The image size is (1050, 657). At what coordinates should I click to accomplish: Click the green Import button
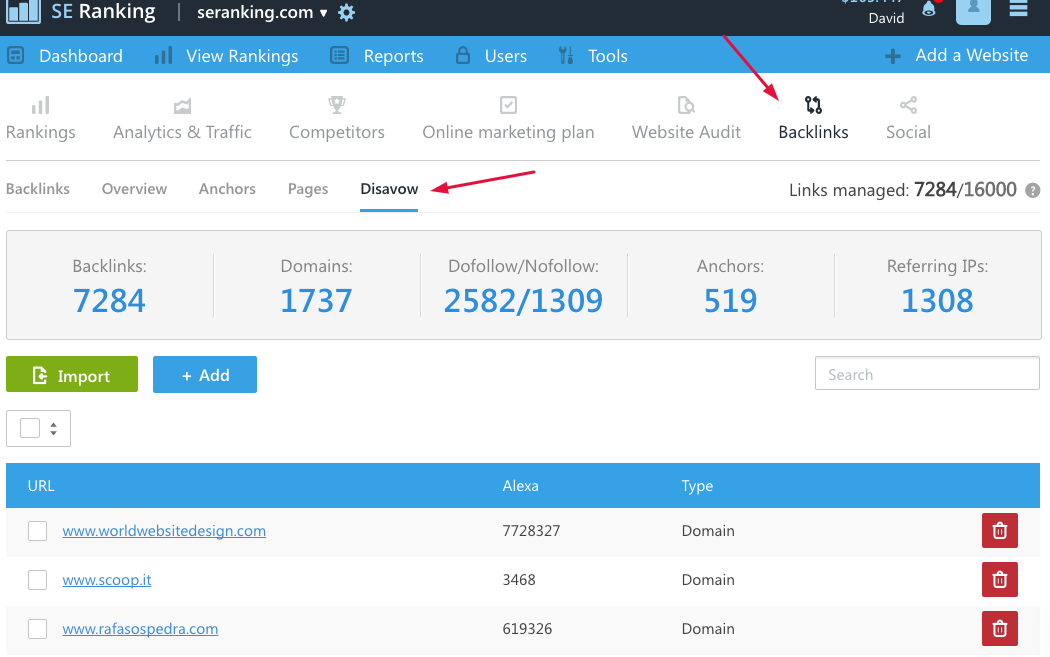click(x=72, y=374)
